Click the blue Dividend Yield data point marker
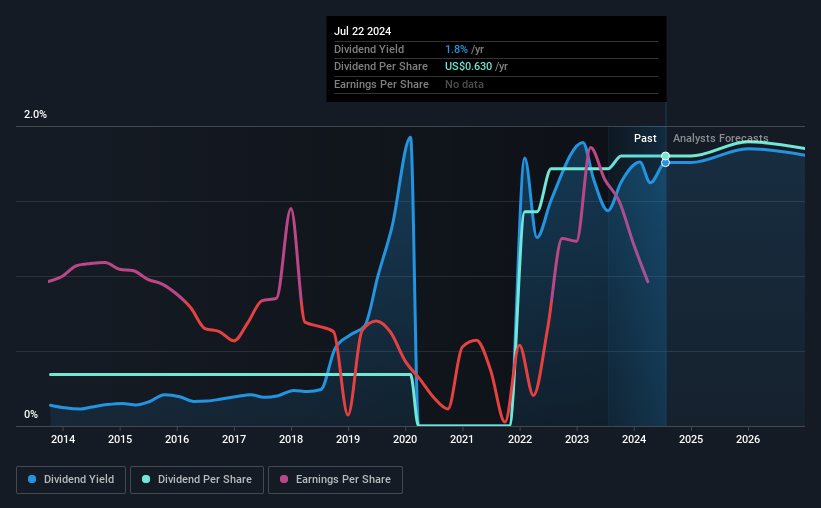This screenshot has width=821, height=508. coord(665,163)
